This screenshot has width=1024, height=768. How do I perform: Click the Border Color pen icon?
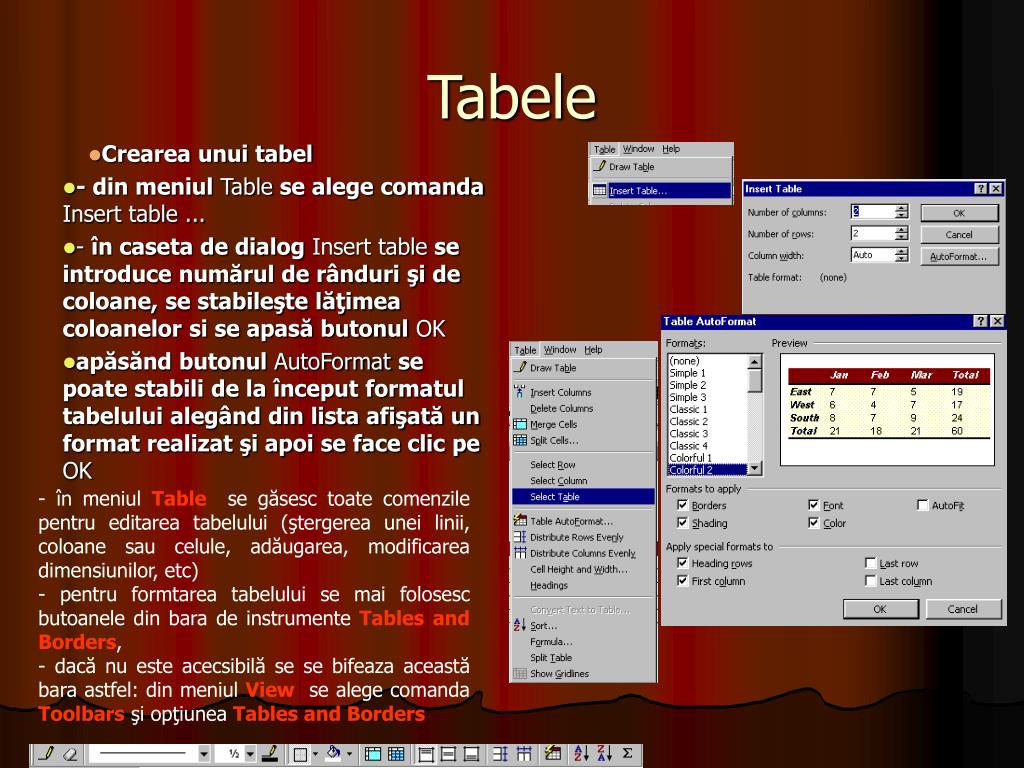pyautogui.click(x=270, y=754)
